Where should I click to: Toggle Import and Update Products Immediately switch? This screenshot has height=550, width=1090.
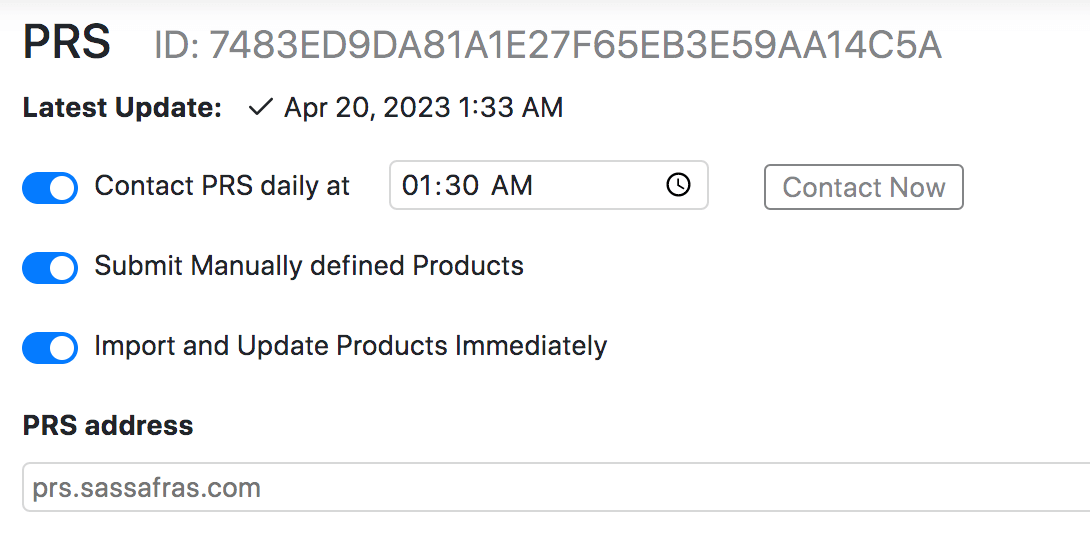pos(50,347)
